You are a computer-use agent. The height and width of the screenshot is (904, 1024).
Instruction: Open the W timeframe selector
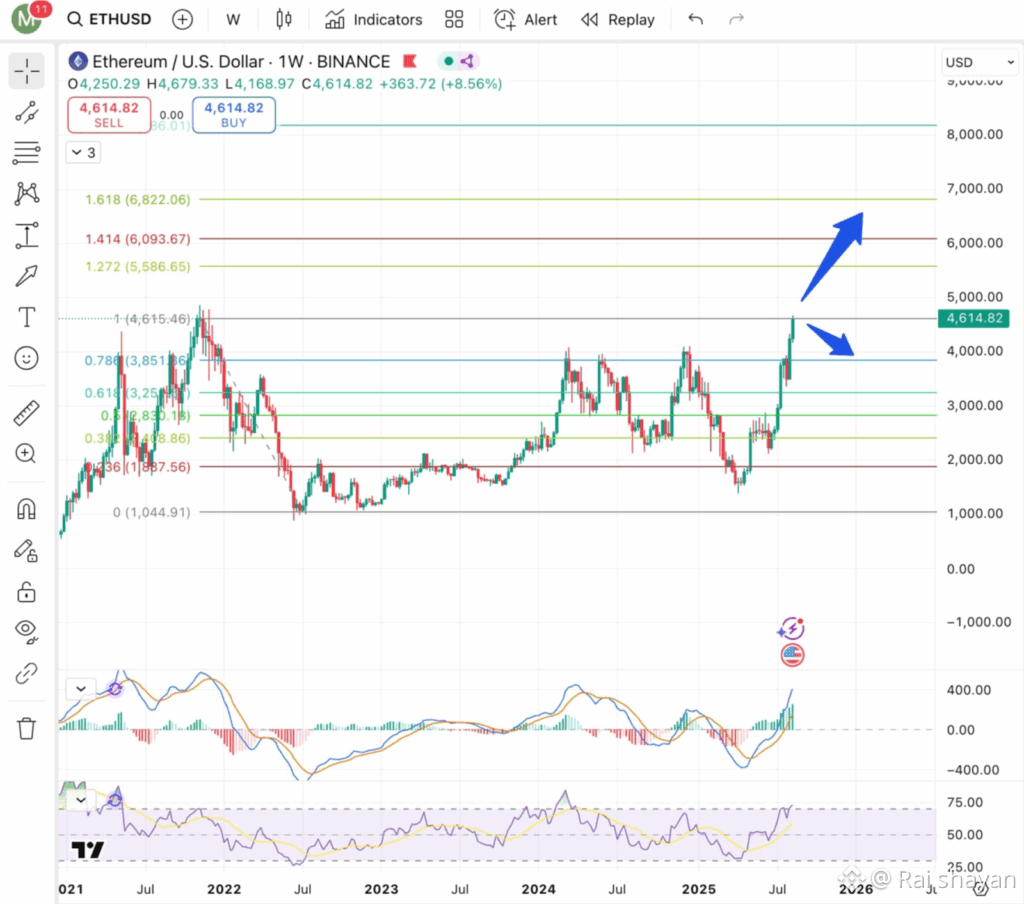(232, 20)
